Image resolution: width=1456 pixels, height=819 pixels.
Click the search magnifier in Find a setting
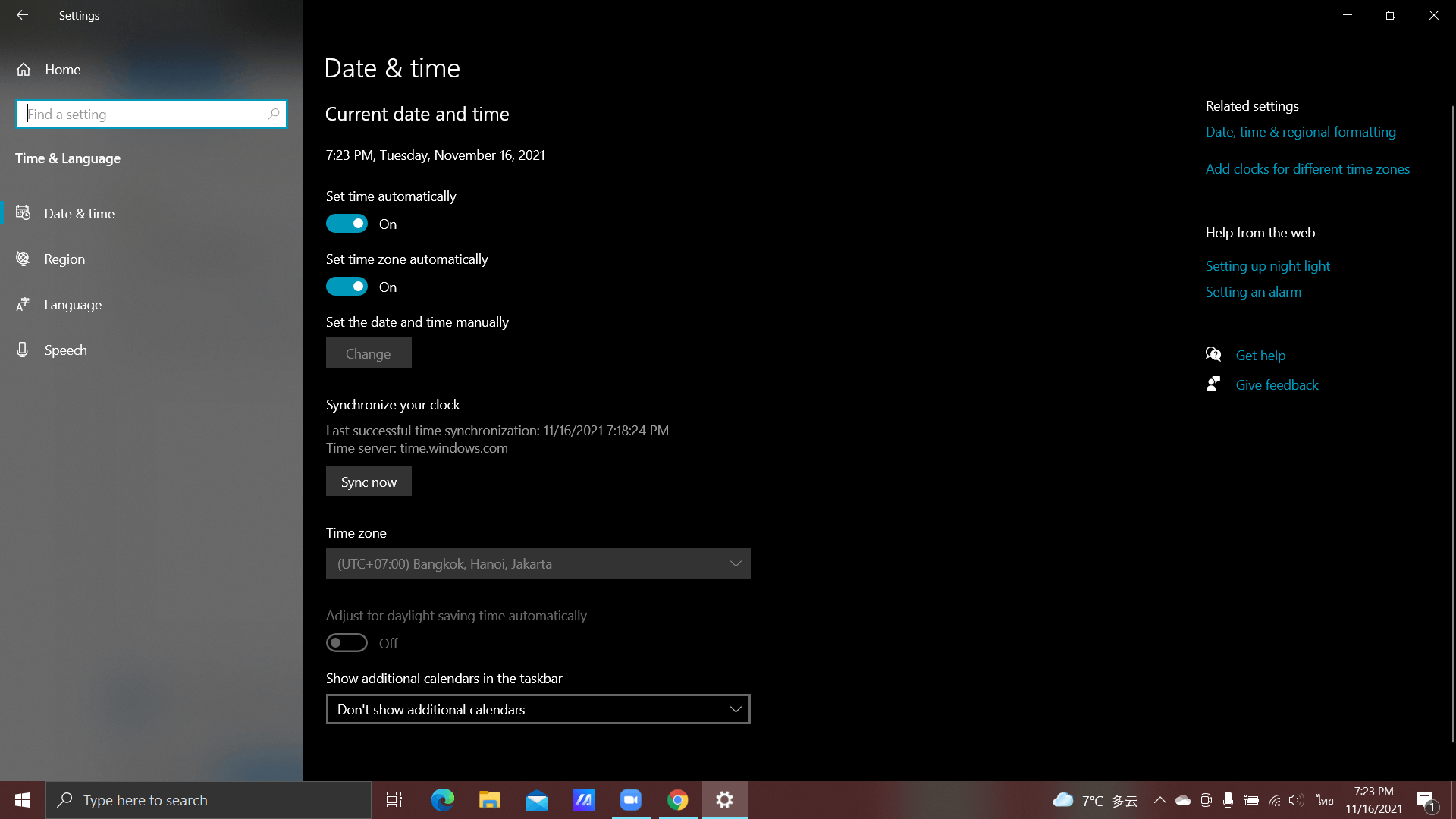(x=274, y=114)
